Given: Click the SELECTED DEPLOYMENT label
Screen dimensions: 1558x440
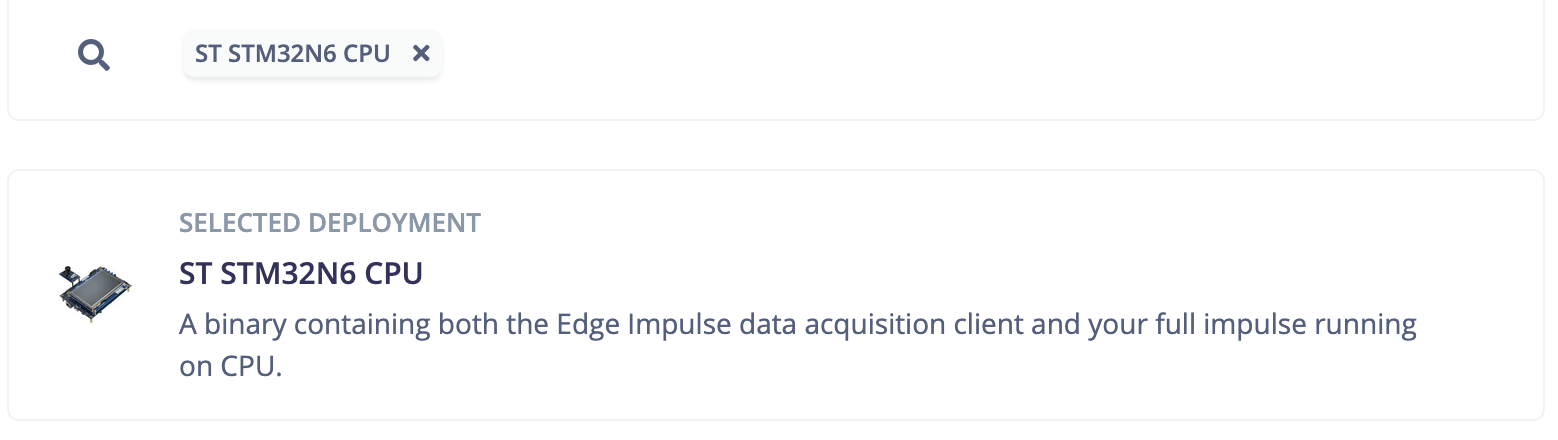Looking at the screenshot, I should (329, 222).
